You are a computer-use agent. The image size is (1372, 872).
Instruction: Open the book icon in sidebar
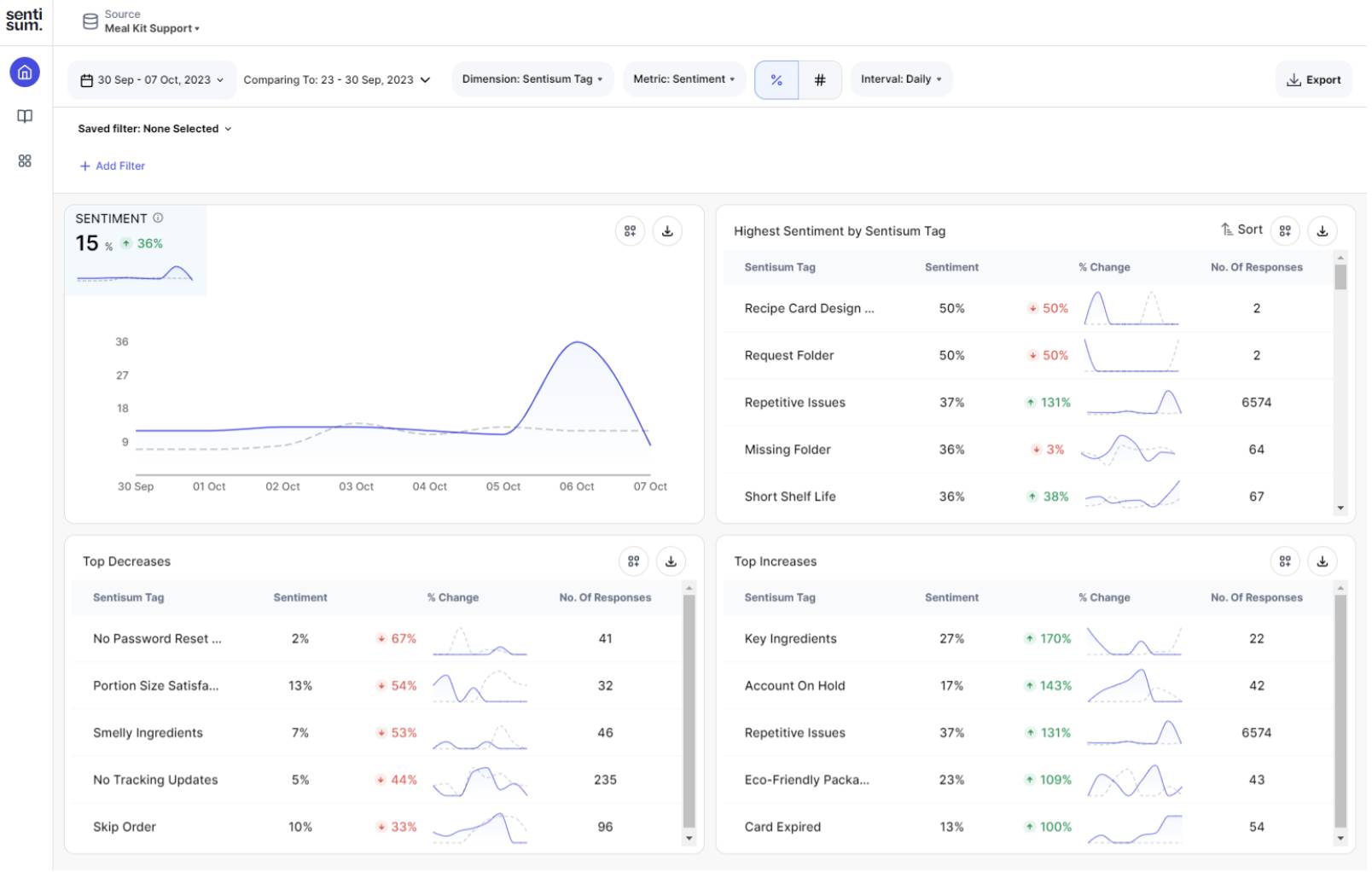(25, 117)
